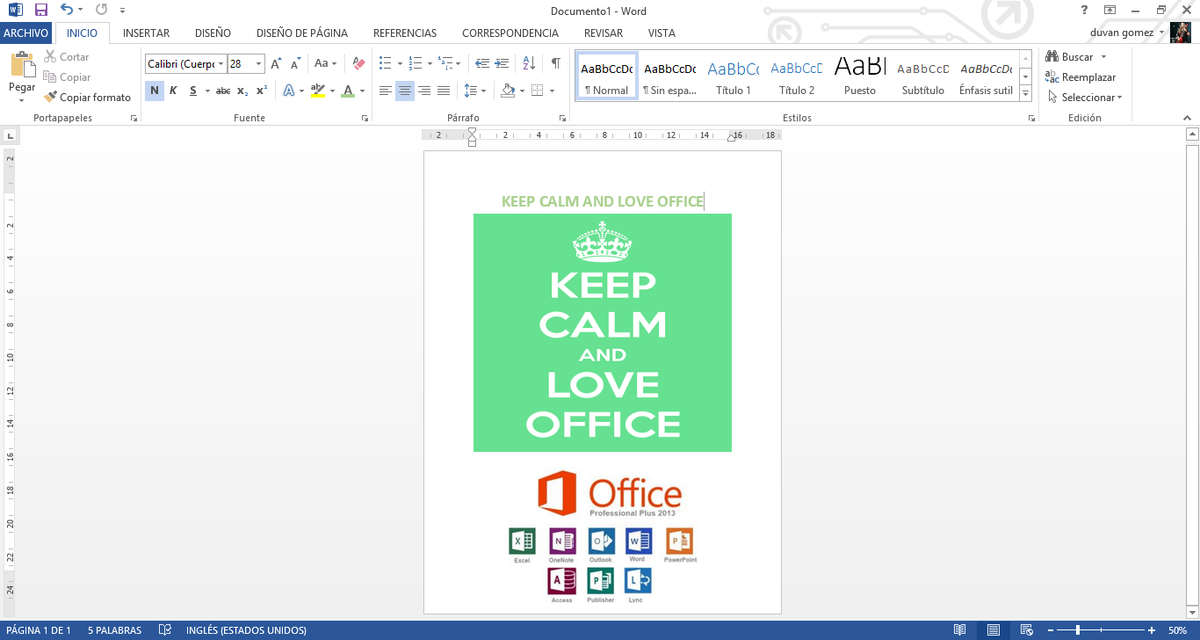Align text right

click(424, 90)
